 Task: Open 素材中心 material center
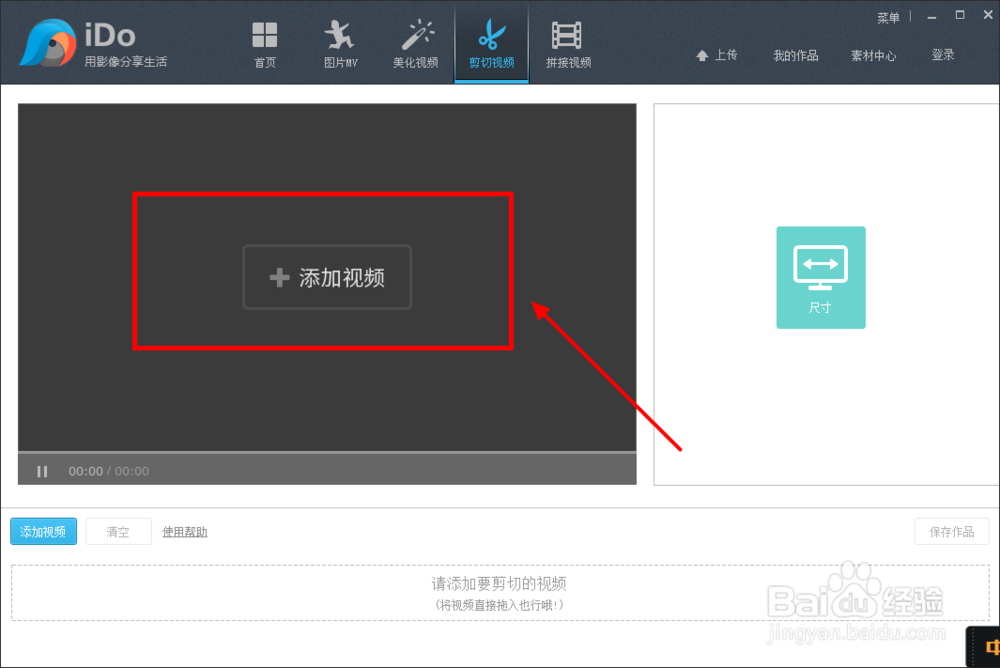click(873, 56)
